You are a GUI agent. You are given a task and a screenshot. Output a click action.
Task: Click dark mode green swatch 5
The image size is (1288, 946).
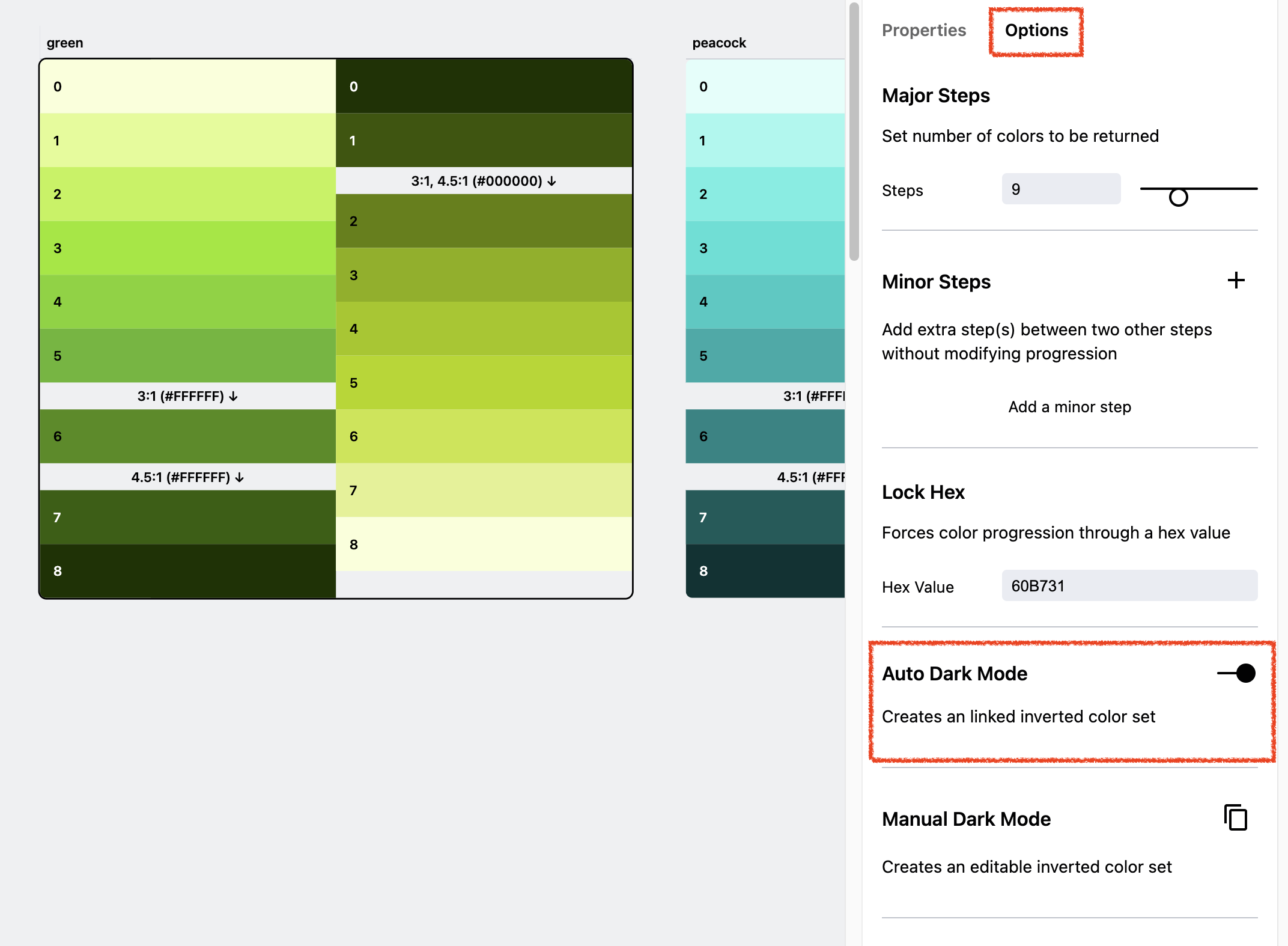(x=484, y=383)
